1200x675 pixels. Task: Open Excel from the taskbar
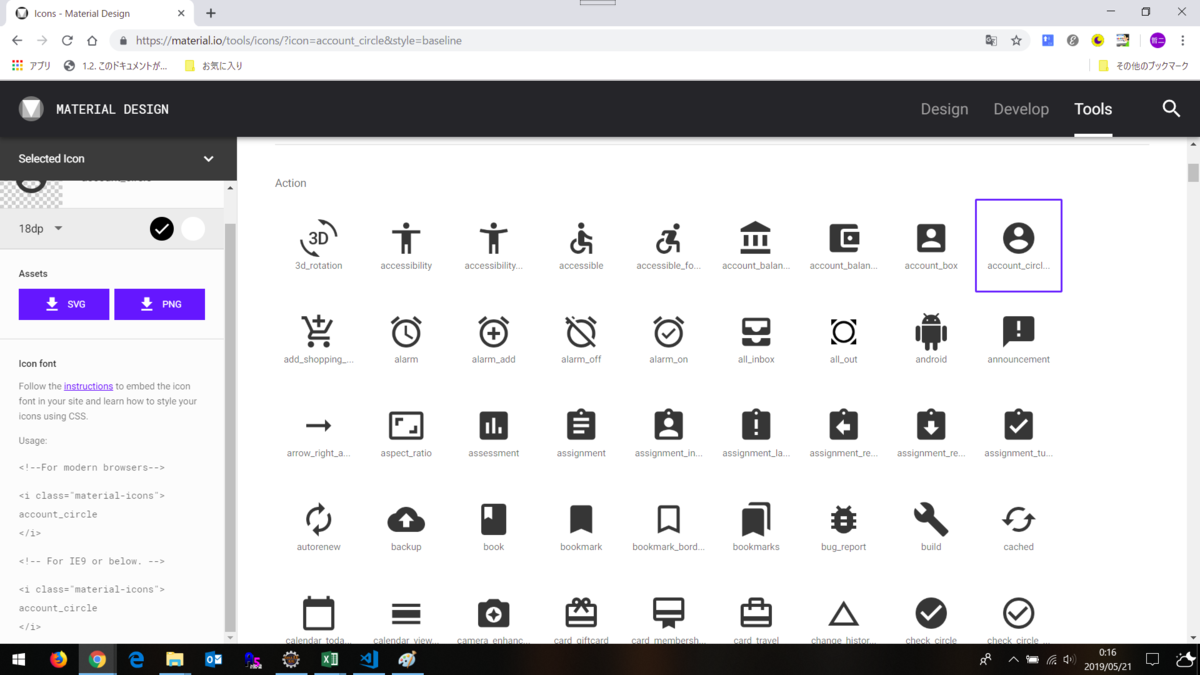tap(329, 660)
